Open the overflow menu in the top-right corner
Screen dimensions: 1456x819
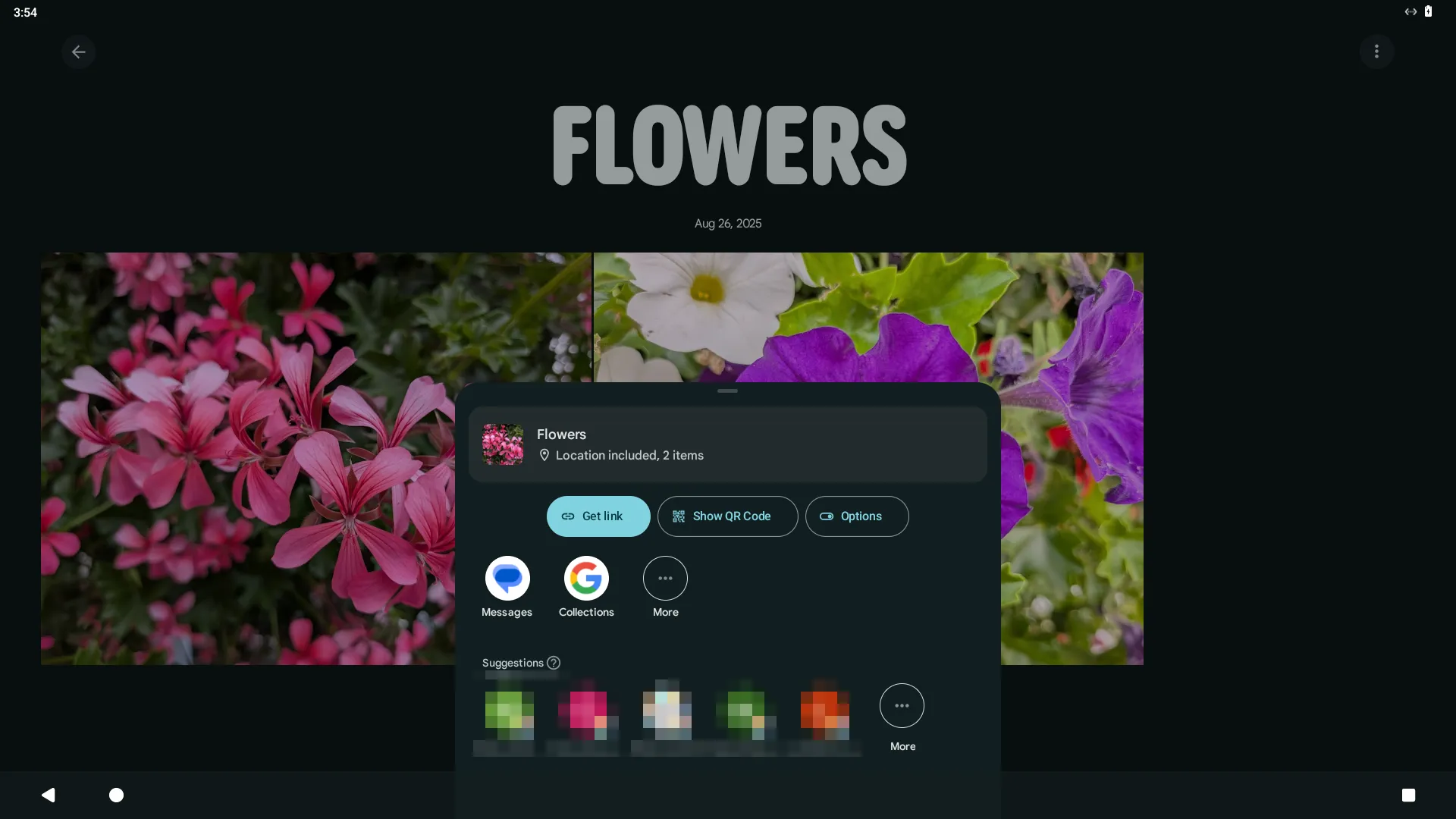pyautogui.click(x=1376, y=52)
